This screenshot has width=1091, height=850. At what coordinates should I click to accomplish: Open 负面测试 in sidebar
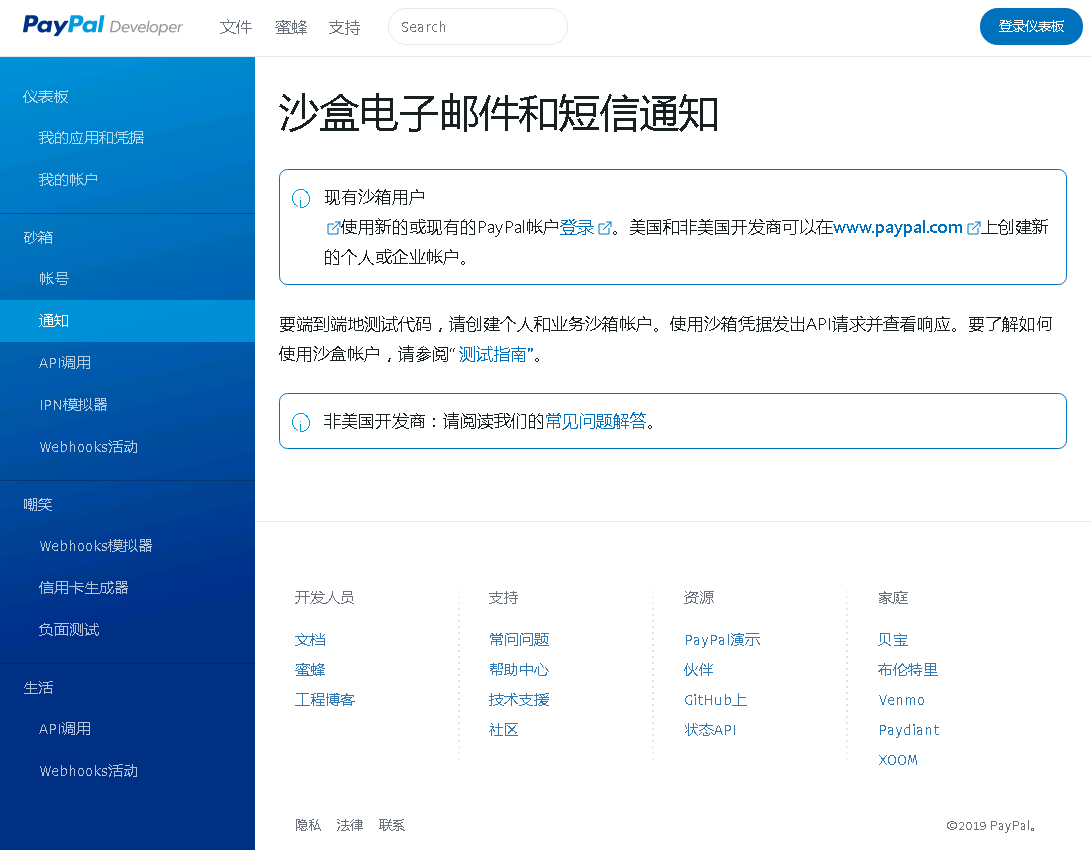[69, 630]
